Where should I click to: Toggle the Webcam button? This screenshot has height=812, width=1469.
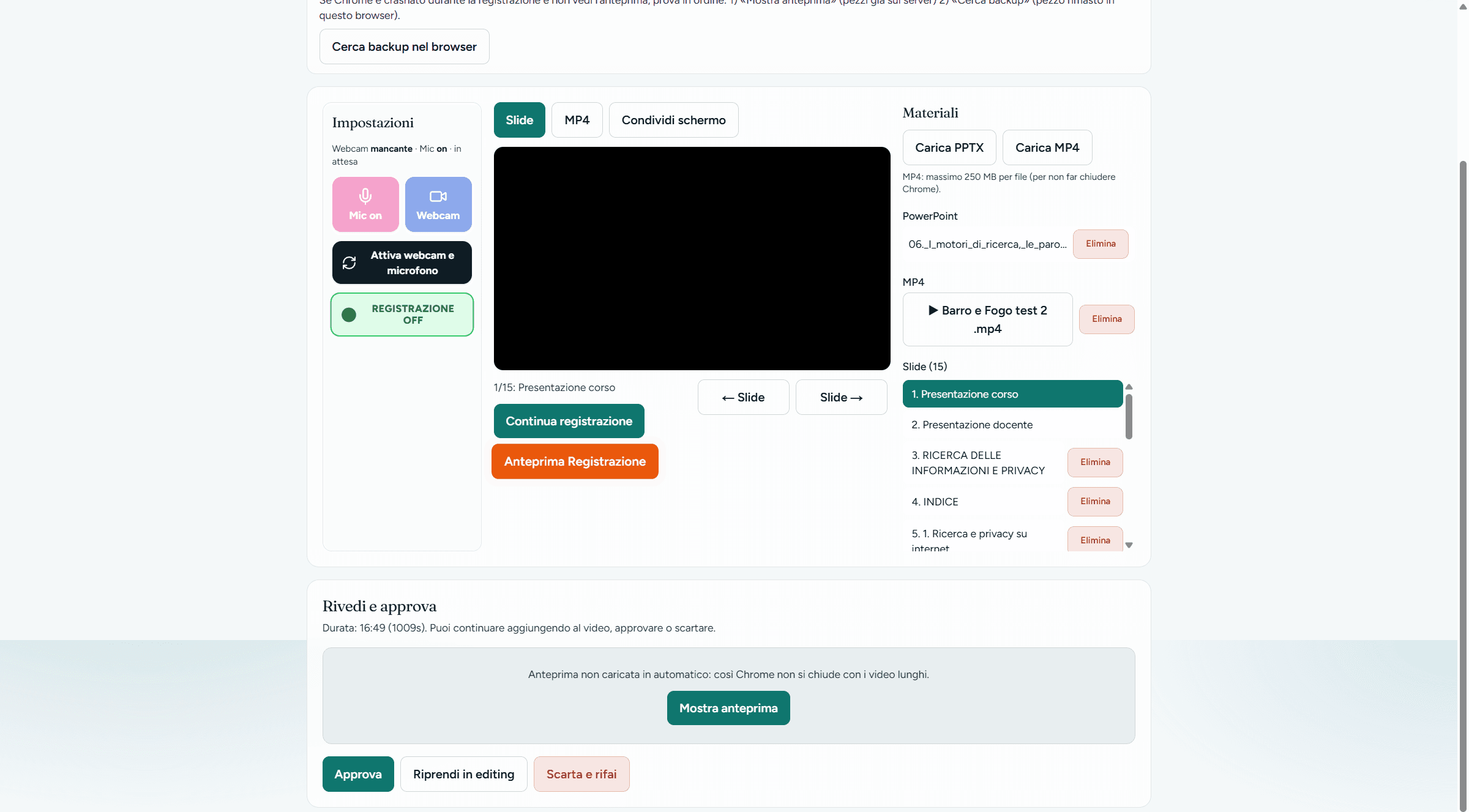[x=438, y=204]
